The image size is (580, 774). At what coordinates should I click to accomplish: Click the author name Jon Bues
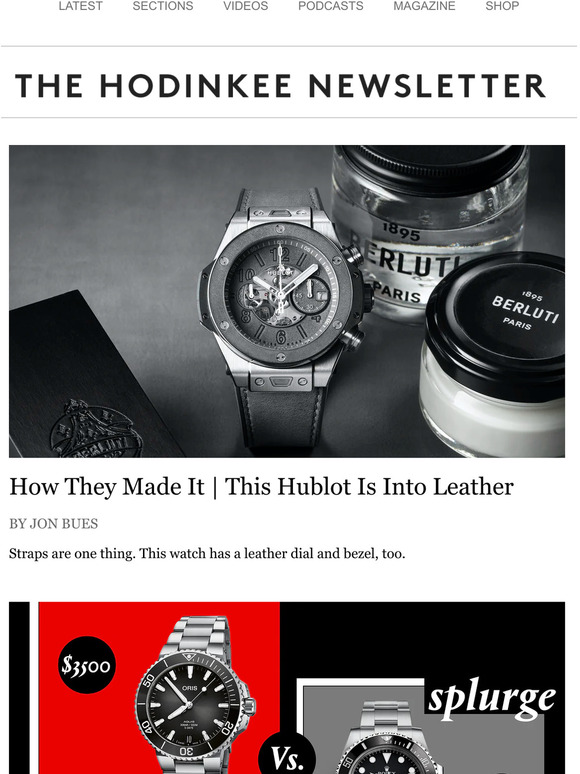pyautogui.click(x=64, y=524)
